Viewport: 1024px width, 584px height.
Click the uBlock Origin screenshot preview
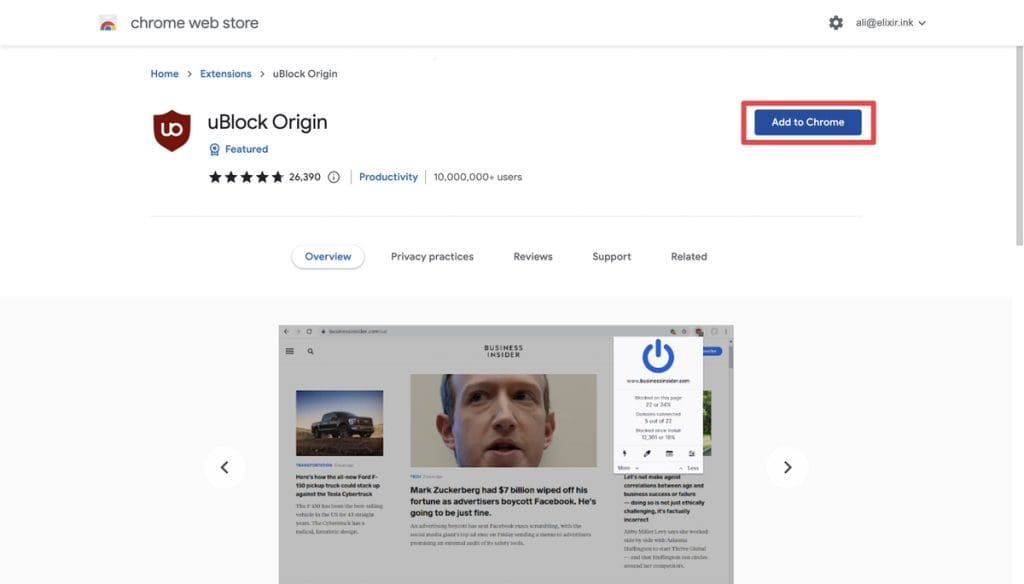point(506,455)
